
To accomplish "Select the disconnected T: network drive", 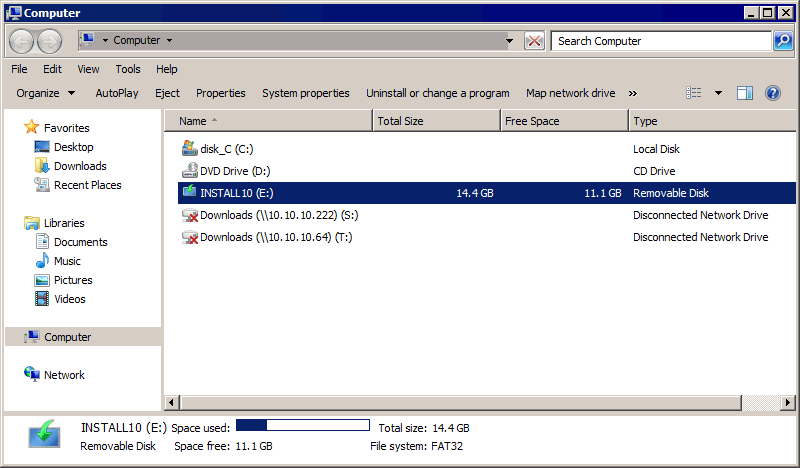I will point(276,237).
